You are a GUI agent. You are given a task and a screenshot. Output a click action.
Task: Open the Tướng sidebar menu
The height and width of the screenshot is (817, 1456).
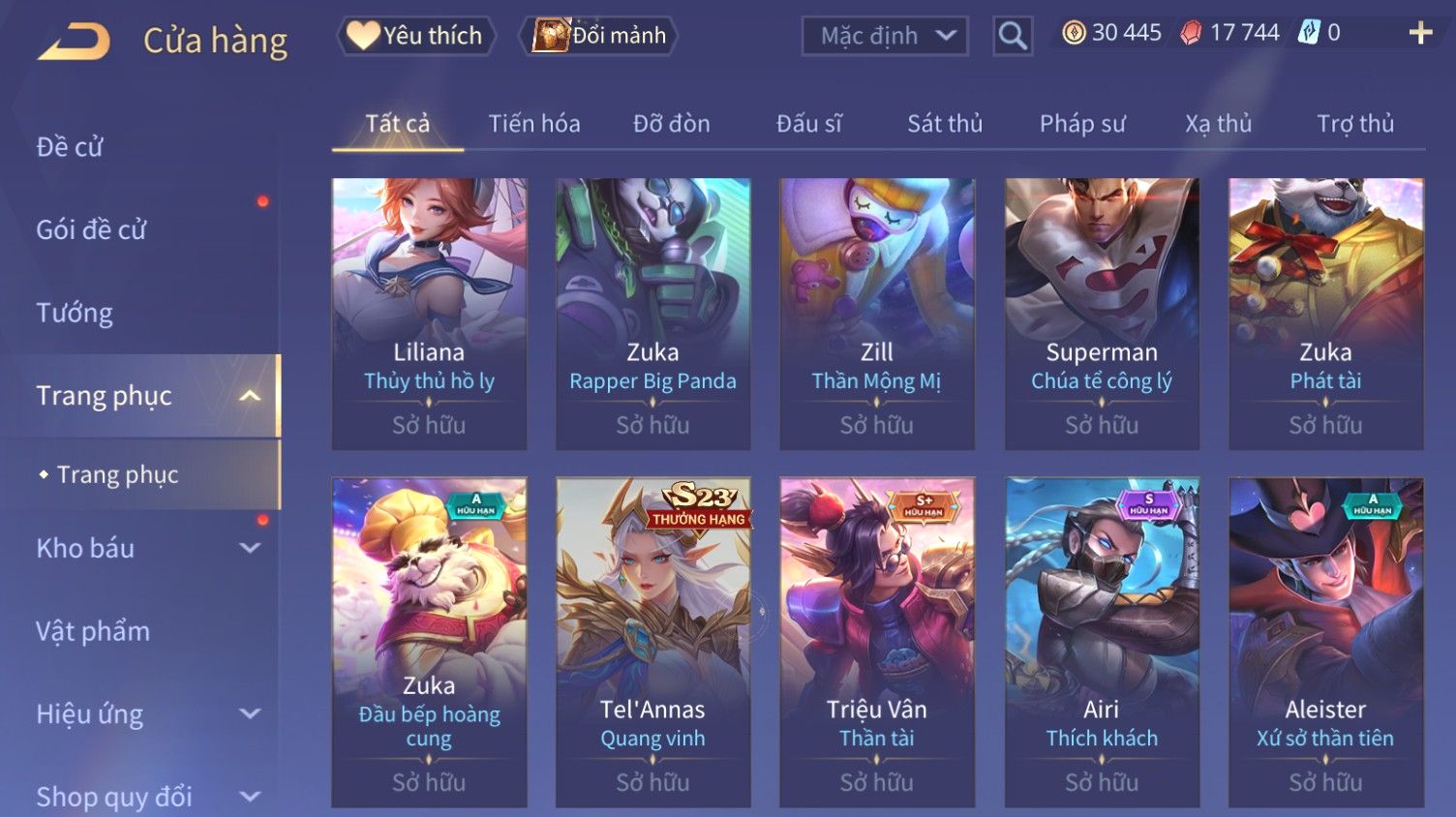tap(75, 313)
